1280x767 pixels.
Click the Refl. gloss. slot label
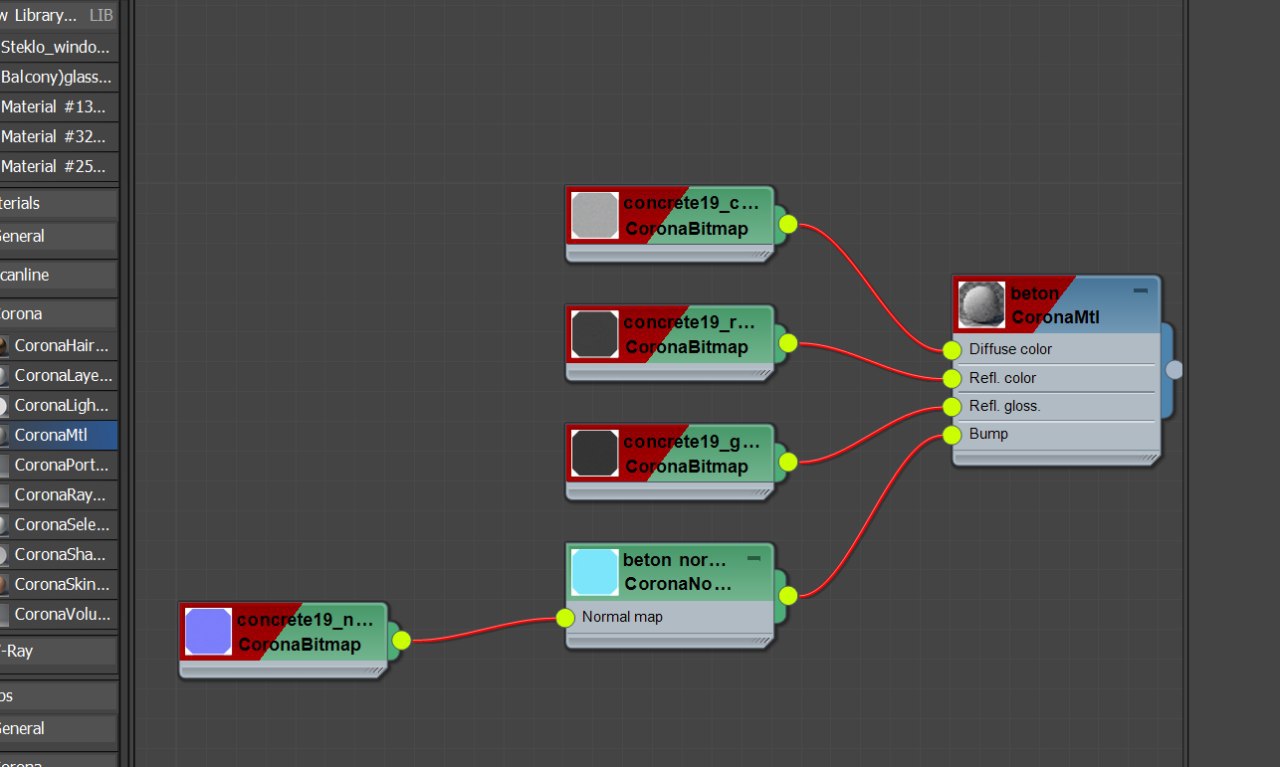tap(1005, 406)
